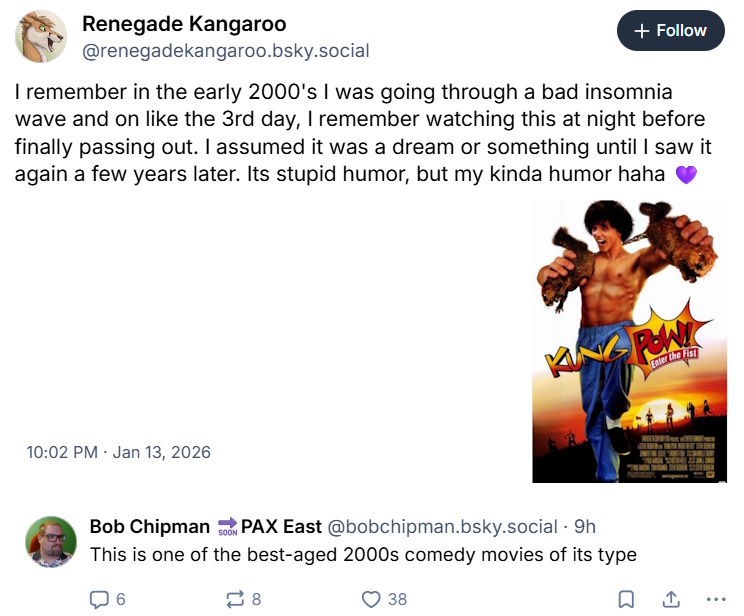Click the 10:02 PM Jan 13, 2026 timestamp
This screenshot has height=616, width=744.
[x=119, y=452]
